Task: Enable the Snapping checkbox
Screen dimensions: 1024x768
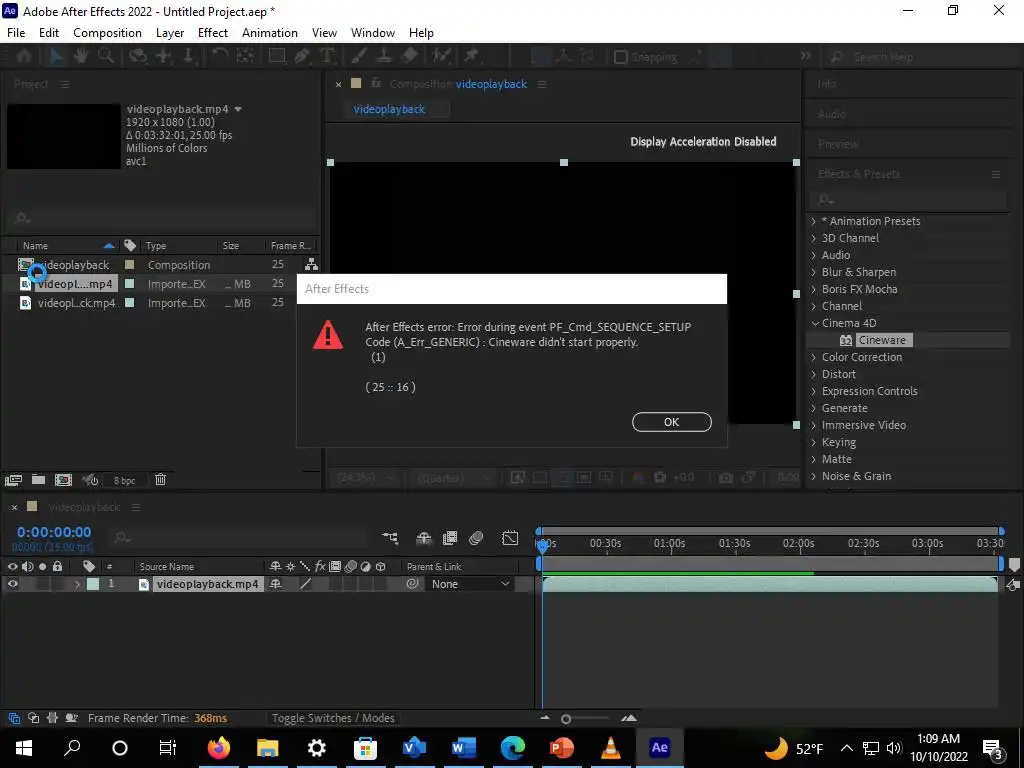Action: coord(621,57)
